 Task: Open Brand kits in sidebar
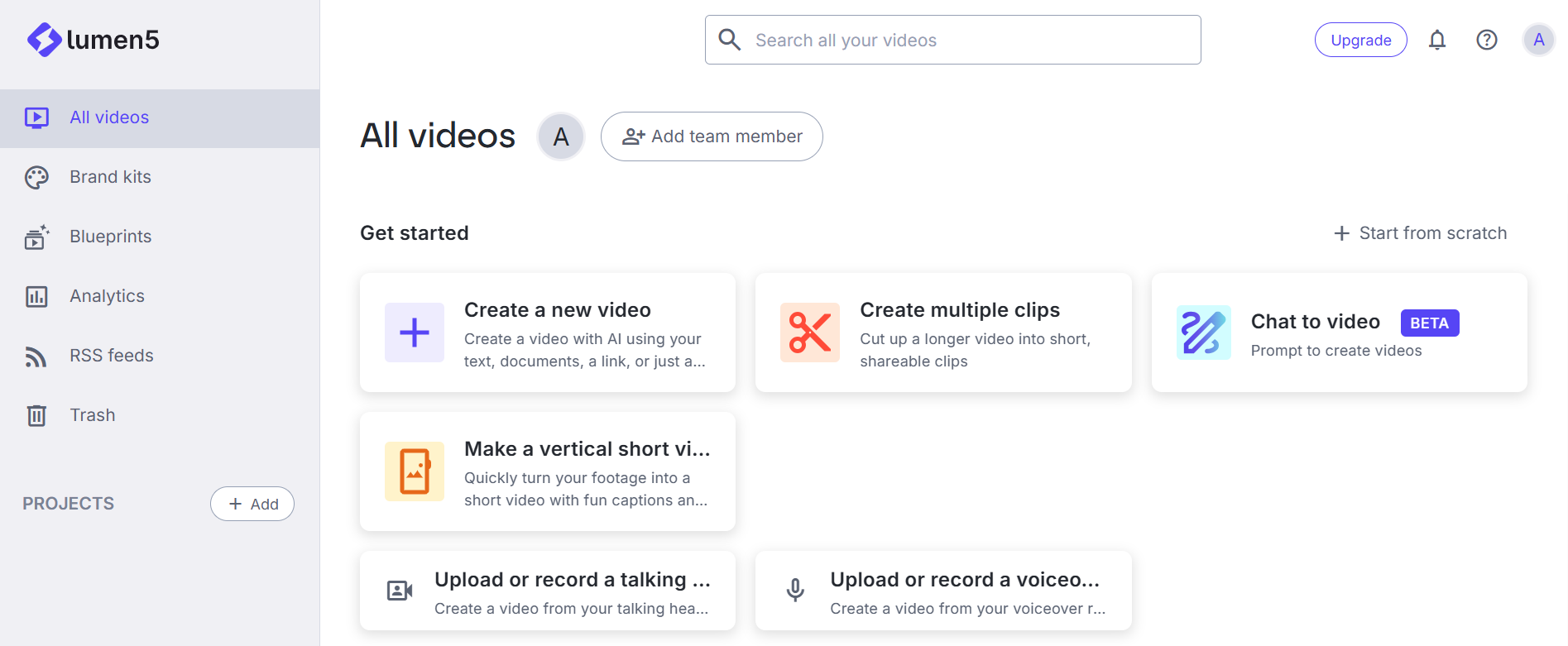tap(110, 177)
